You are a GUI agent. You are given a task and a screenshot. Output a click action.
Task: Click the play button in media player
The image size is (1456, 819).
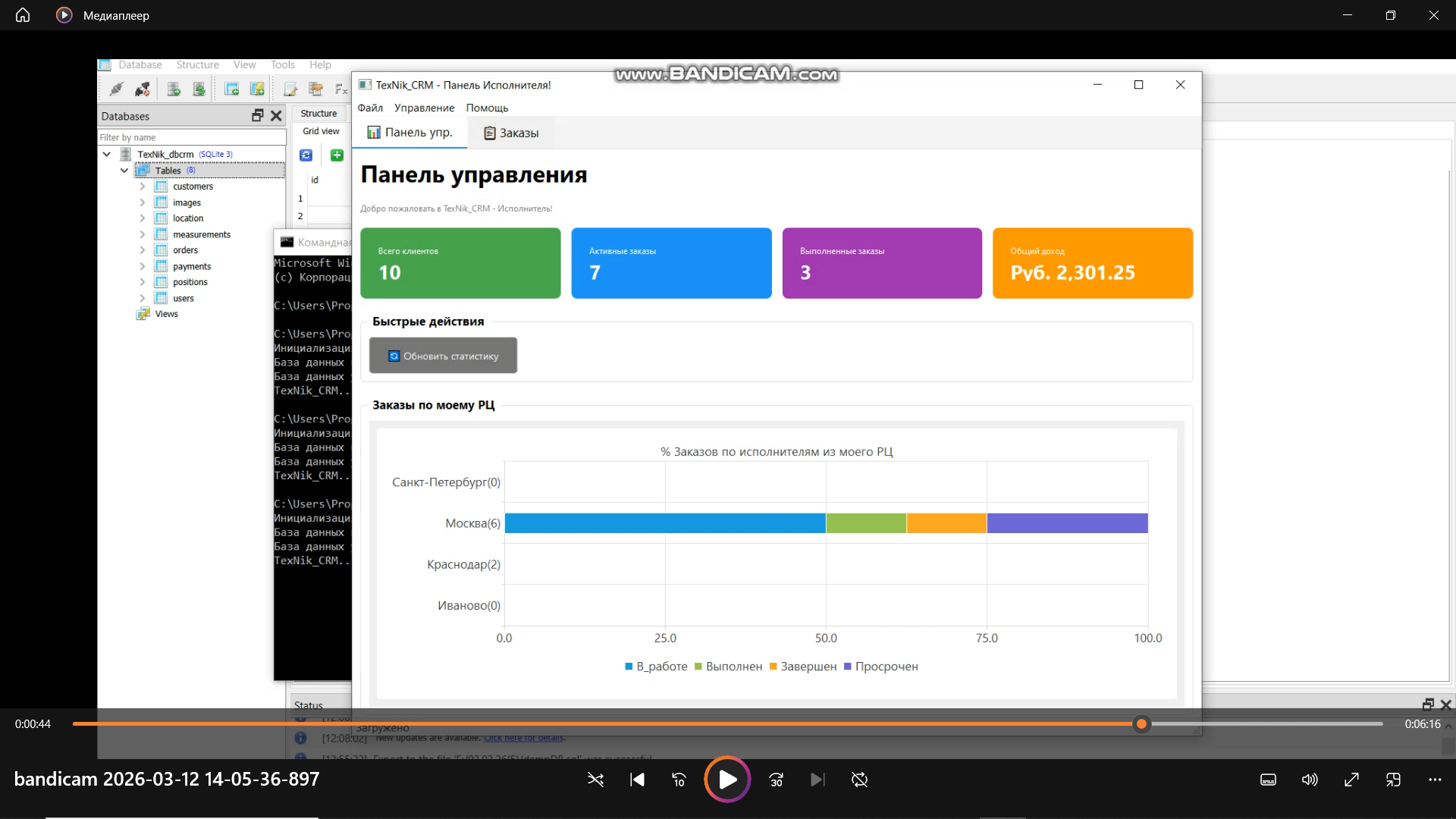click(x=726, y=779)
